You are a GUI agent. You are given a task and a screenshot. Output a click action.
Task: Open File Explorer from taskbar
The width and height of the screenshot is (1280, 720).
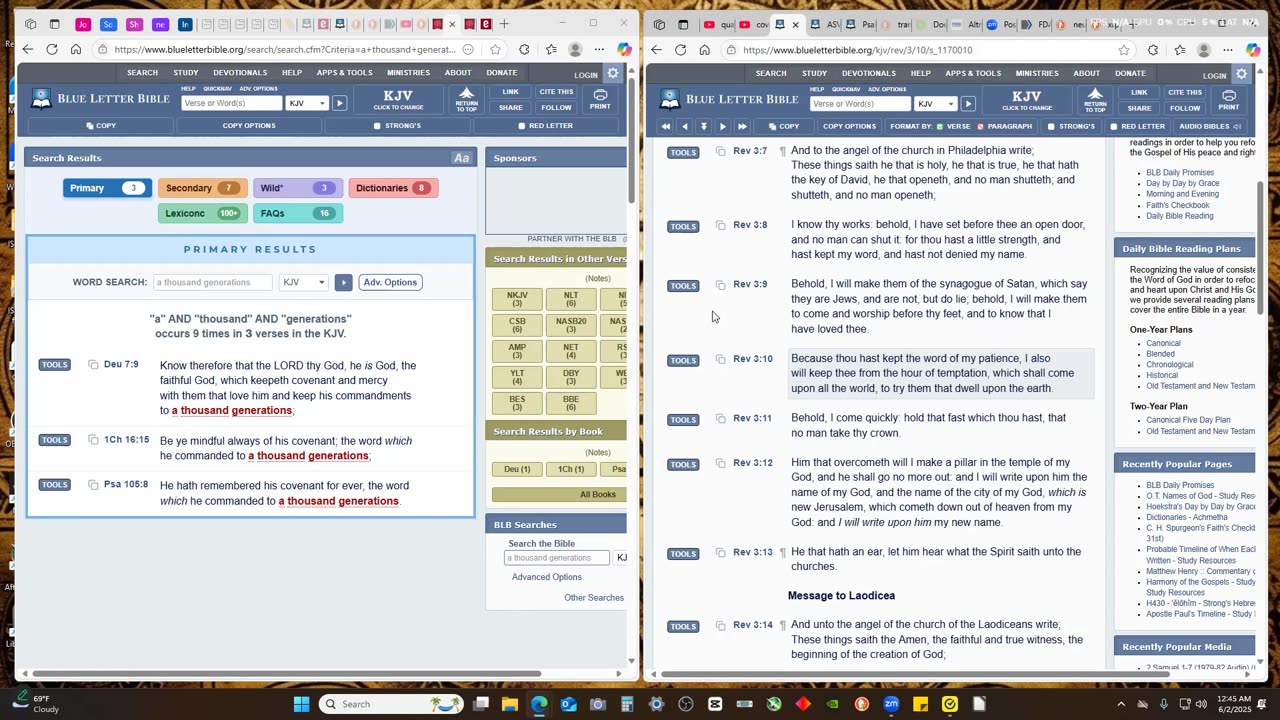(510, 704)
